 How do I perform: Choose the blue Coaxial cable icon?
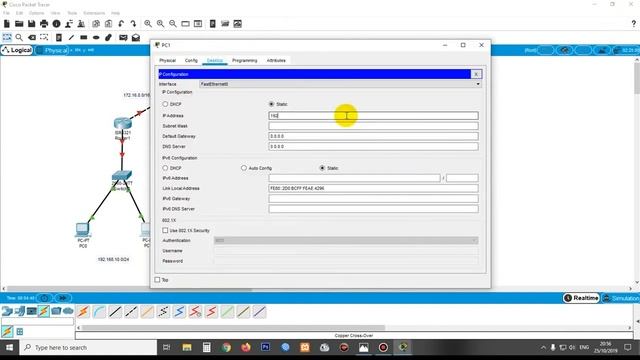click(x=179, y=312)
